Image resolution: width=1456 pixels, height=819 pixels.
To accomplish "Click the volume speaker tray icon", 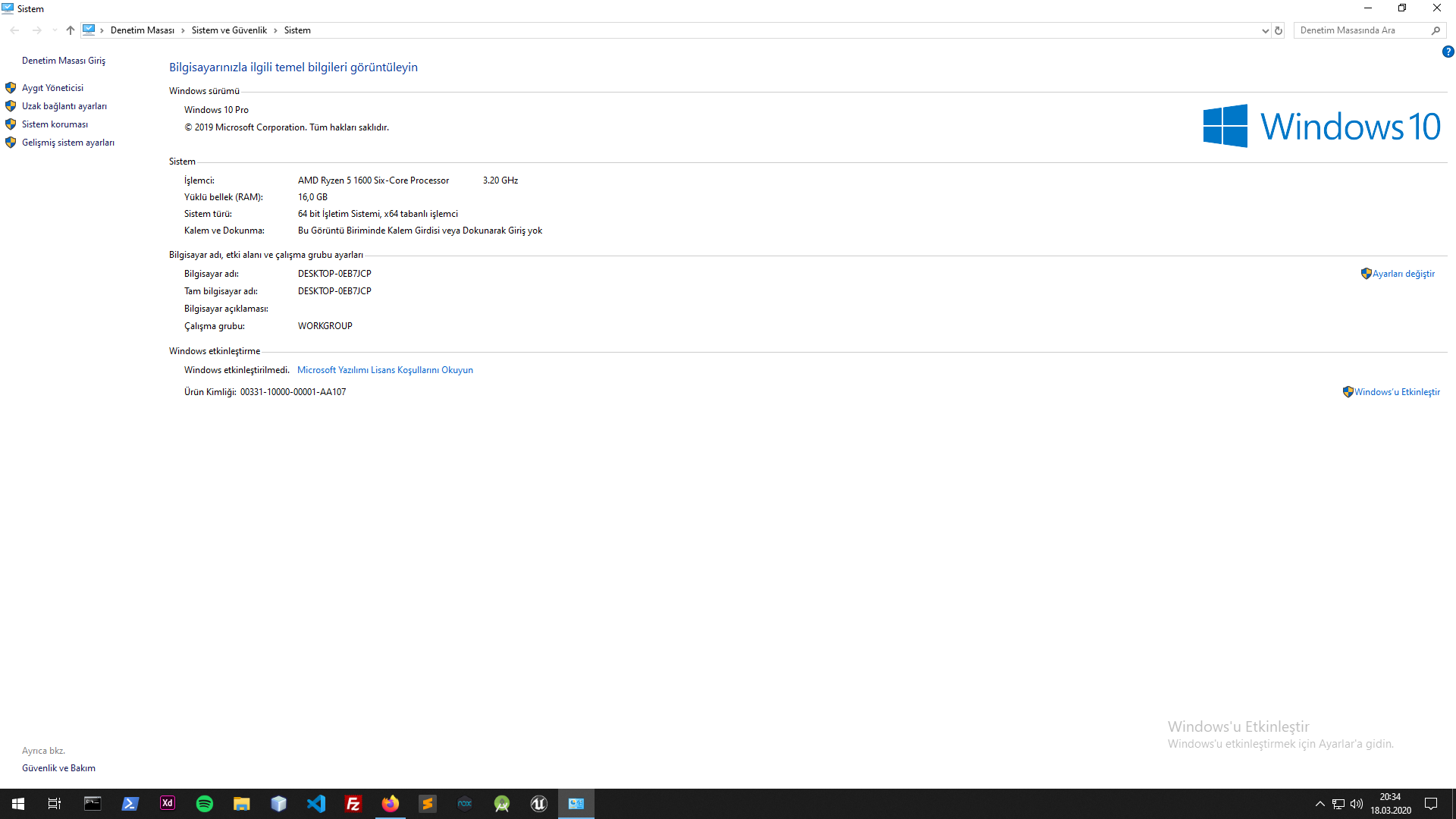I will [x=1357, y=804].
